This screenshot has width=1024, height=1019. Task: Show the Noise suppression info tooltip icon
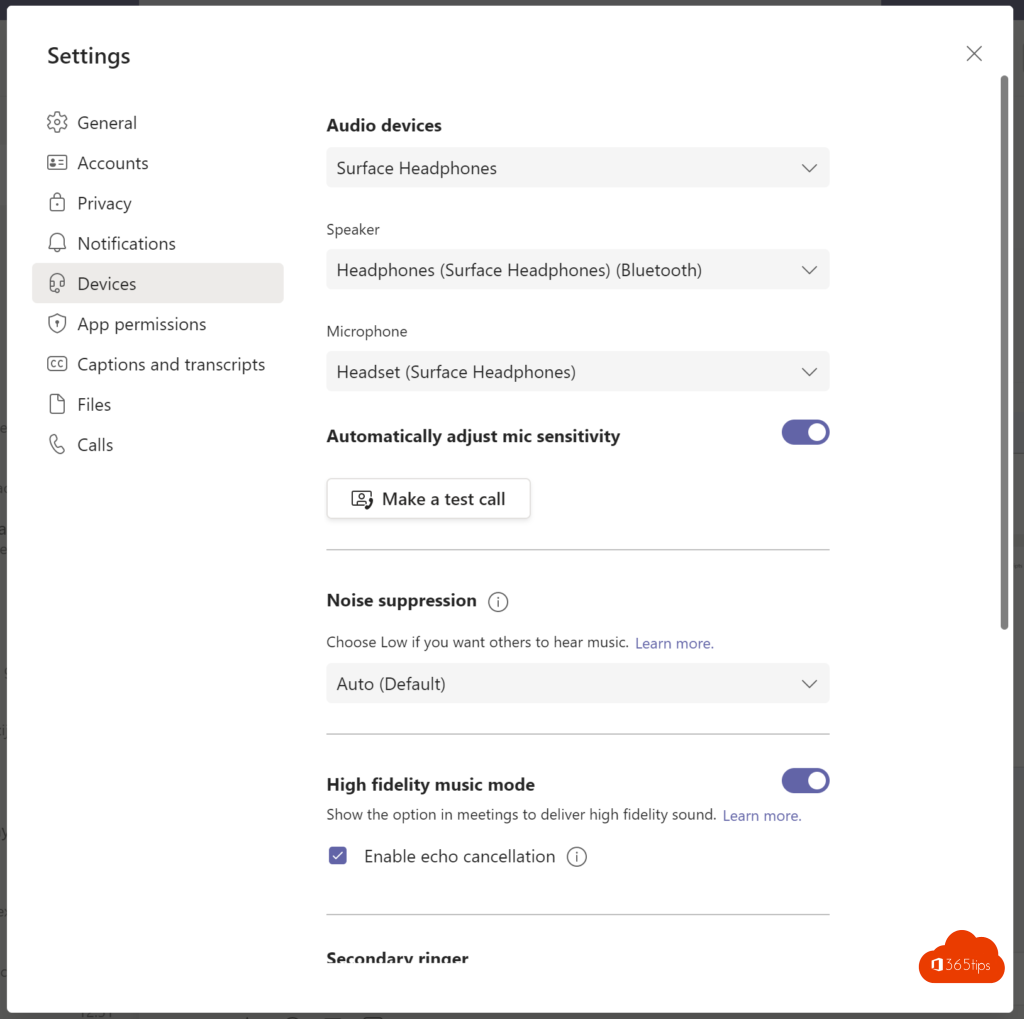coord(498,602)
